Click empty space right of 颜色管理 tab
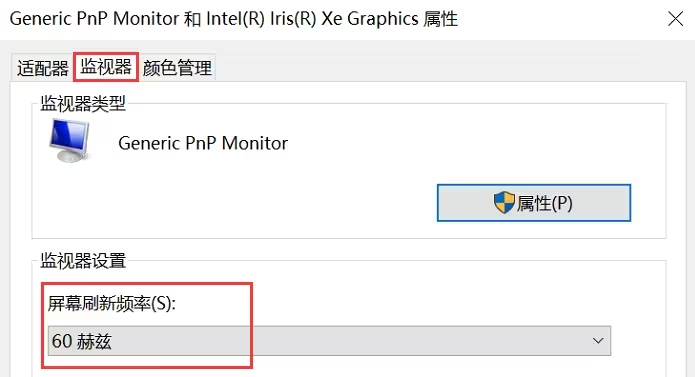The height and width of the screenshot is (377, 695). [443, 67]
